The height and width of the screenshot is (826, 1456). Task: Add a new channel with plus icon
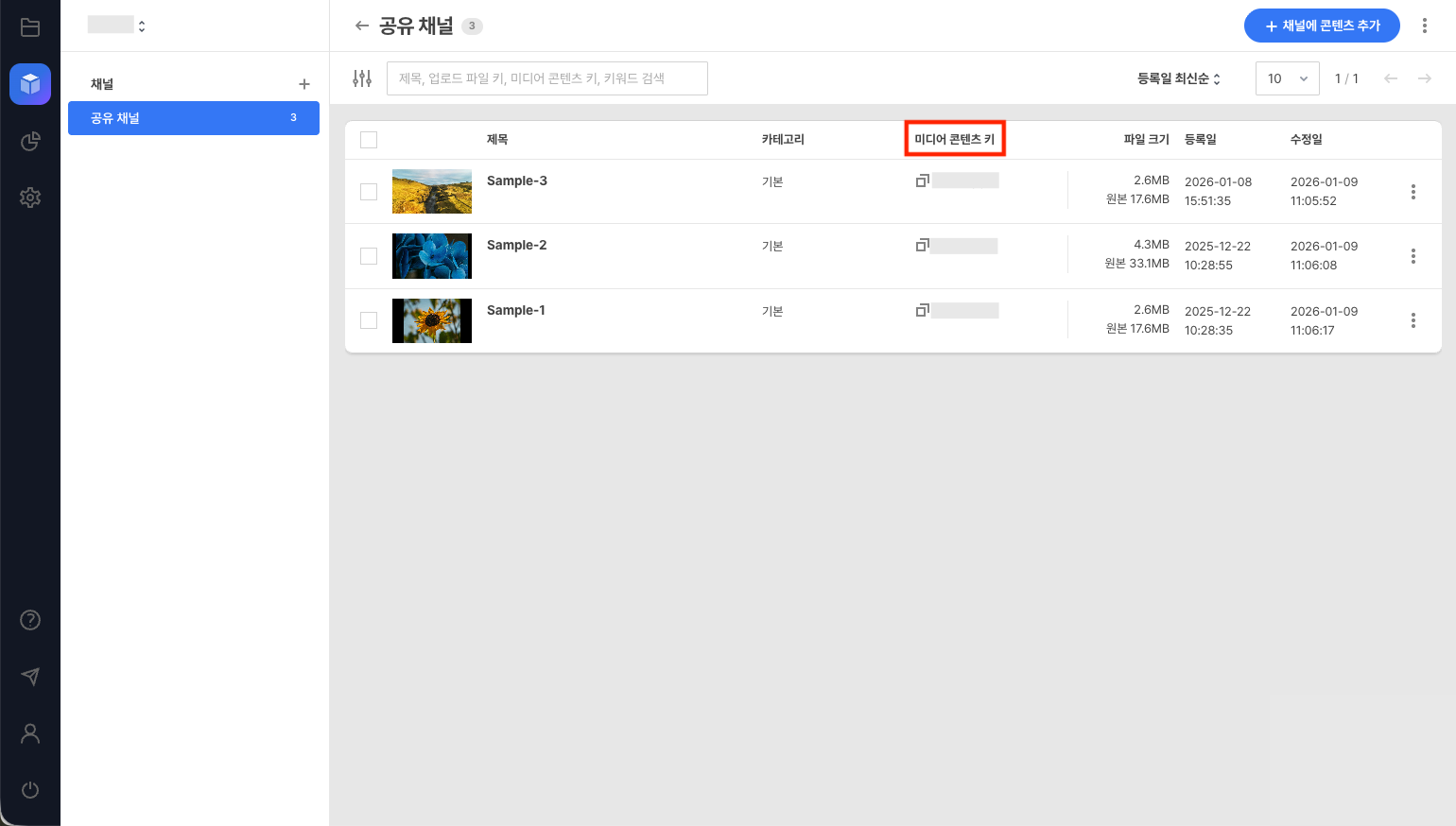click(x=304, y=84)
